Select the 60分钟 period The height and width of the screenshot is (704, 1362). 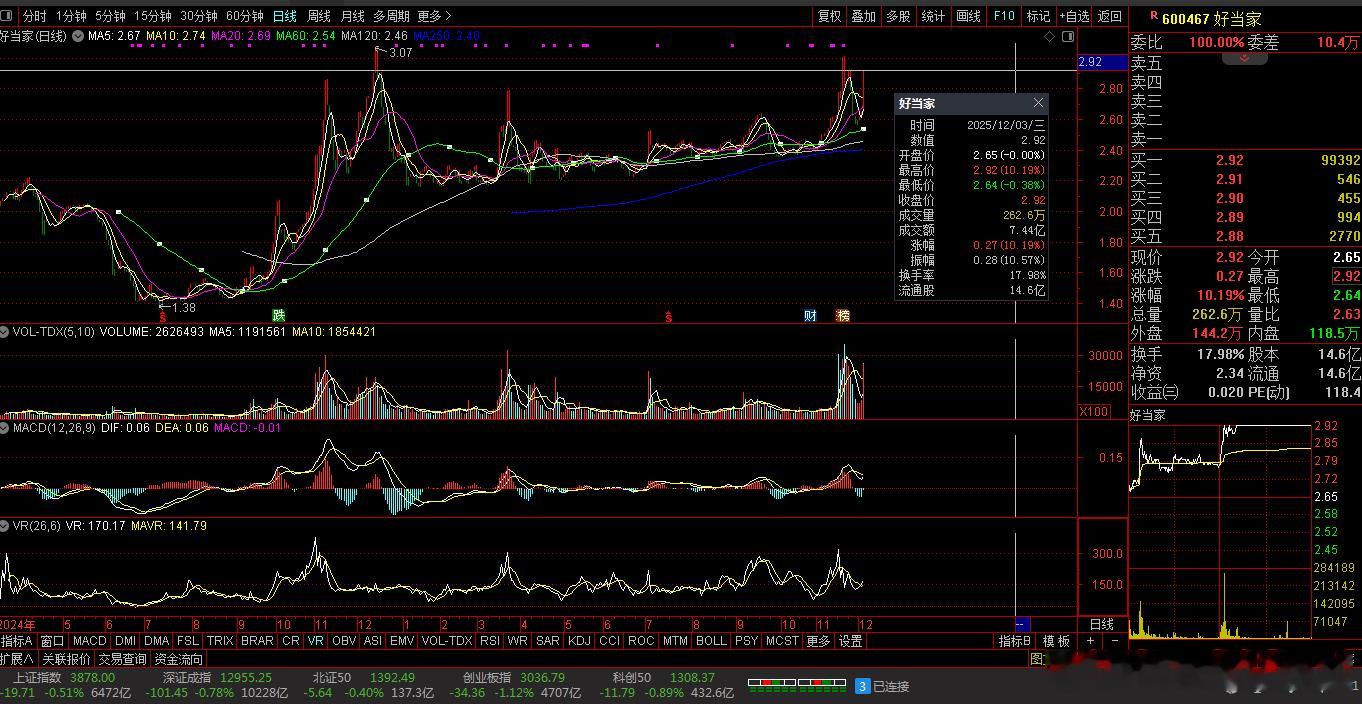tap(244, 16)
